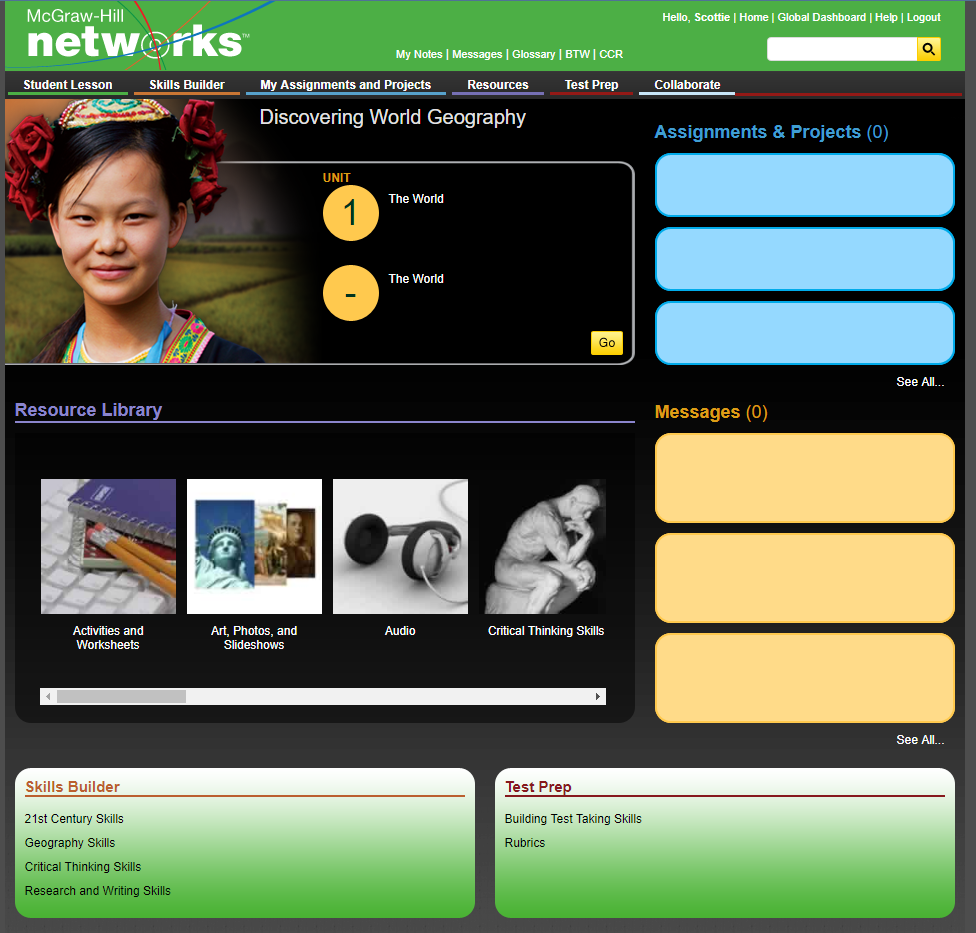Select the yellow dash circle below Unit 1

(x=350, y=293)
